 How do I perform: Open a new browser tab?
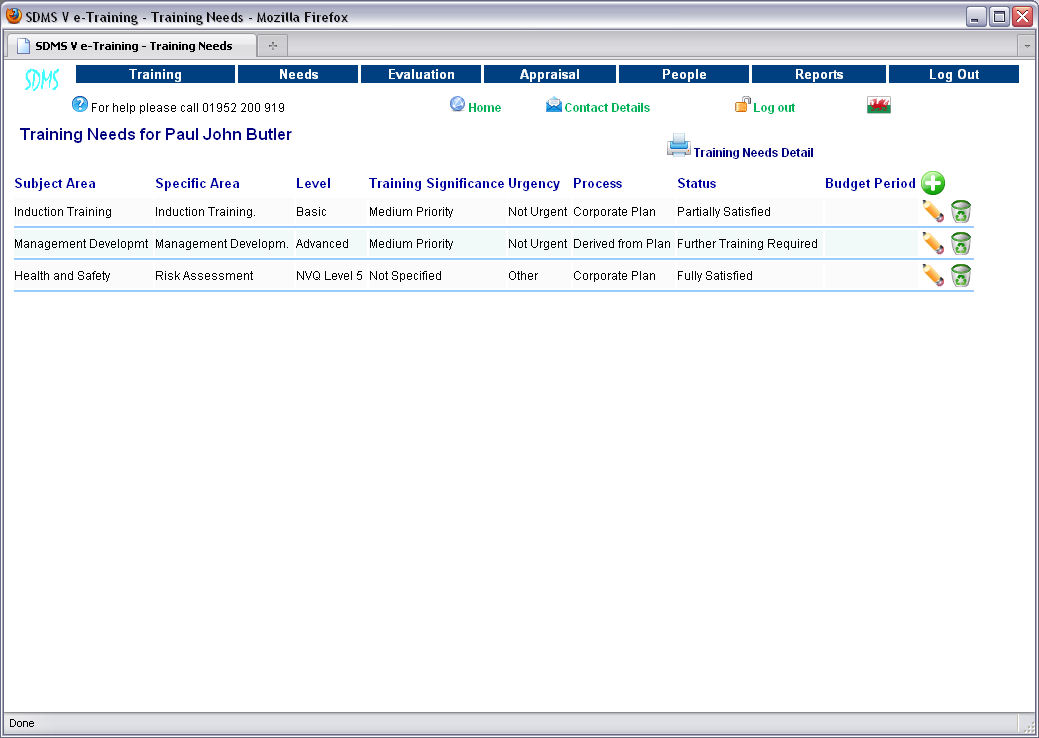[272, 46]
